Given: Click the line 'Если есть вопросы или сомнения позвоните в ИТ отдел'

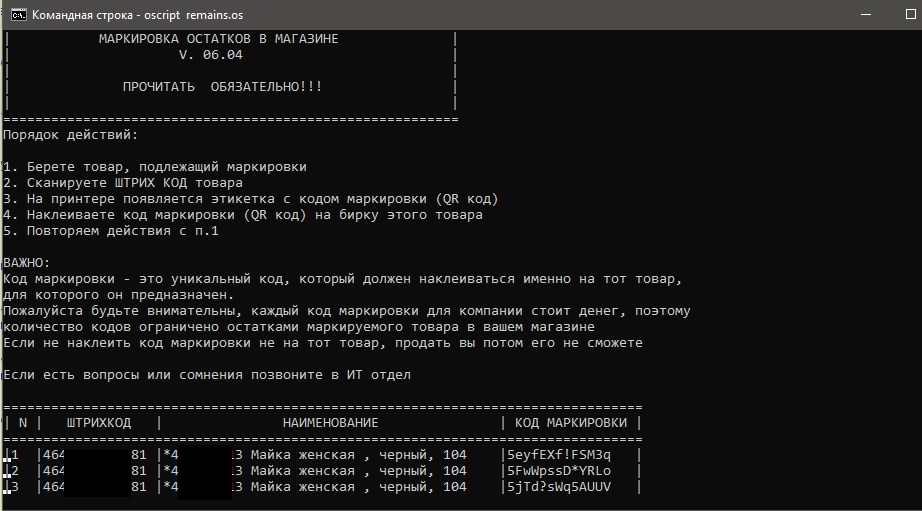Looking at the screenshot, I should [x=207, y=375].
